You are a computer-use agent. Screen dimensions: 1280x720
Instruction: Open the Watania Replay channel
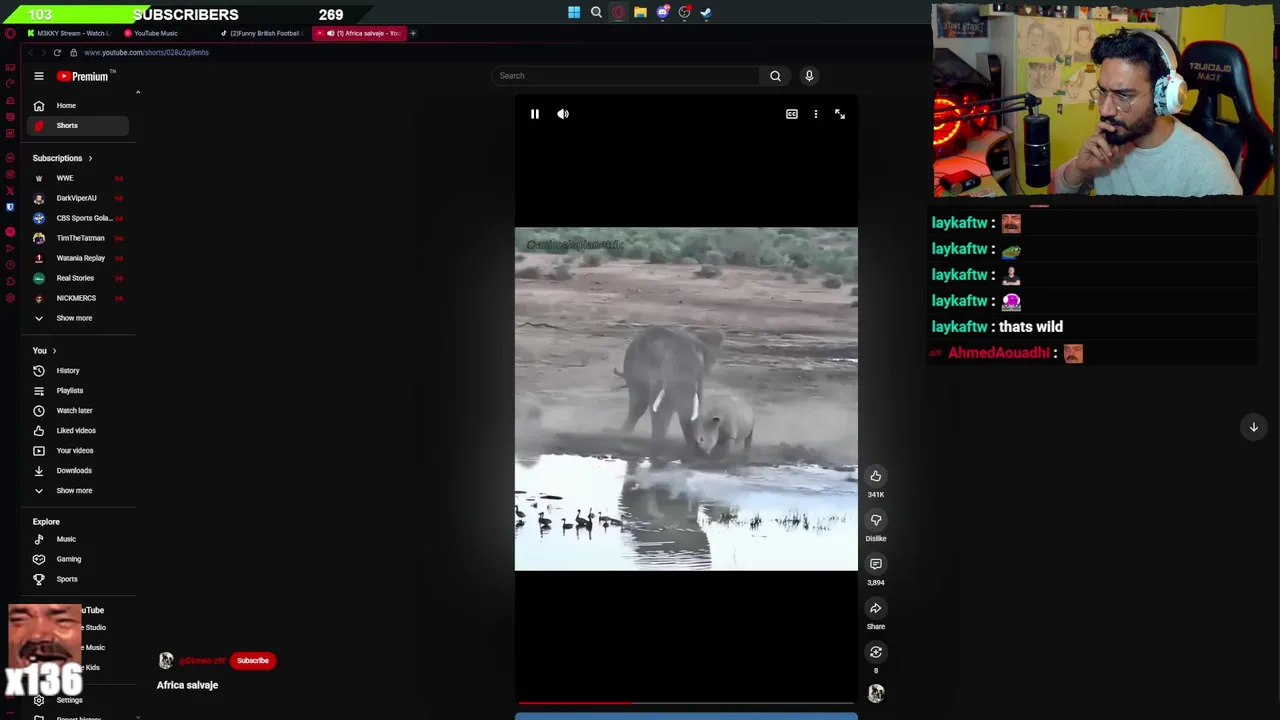pyautogui.click(x=78, y=258)
